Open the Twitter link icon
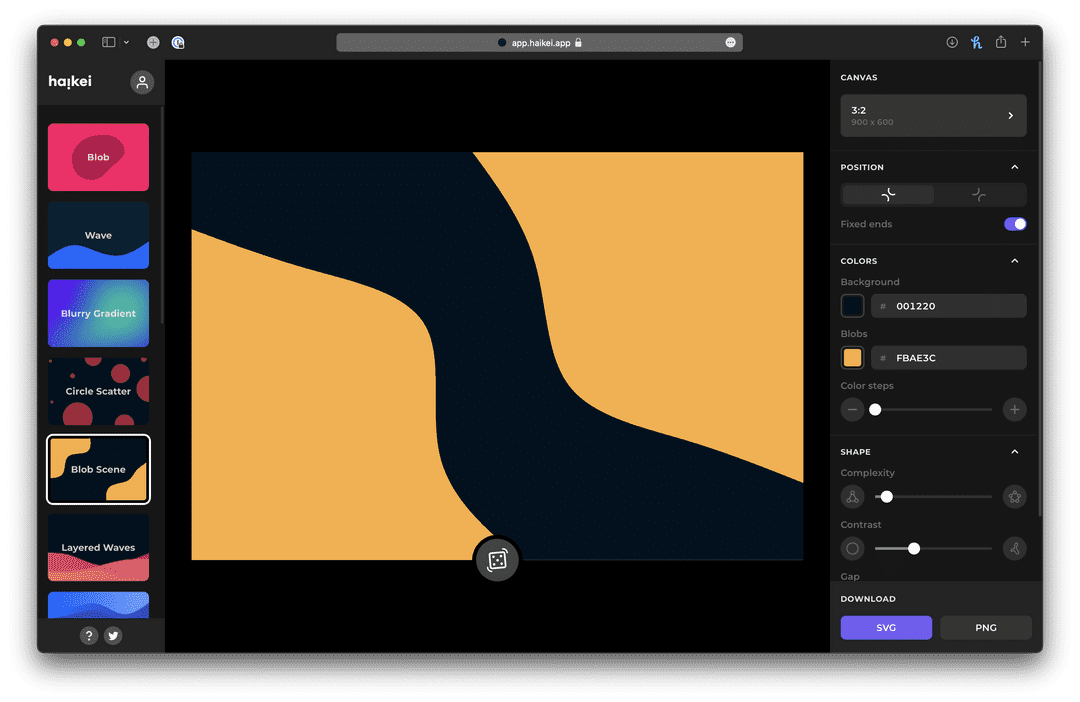The height and width of the screenshot is (702, 1080). 113,635
